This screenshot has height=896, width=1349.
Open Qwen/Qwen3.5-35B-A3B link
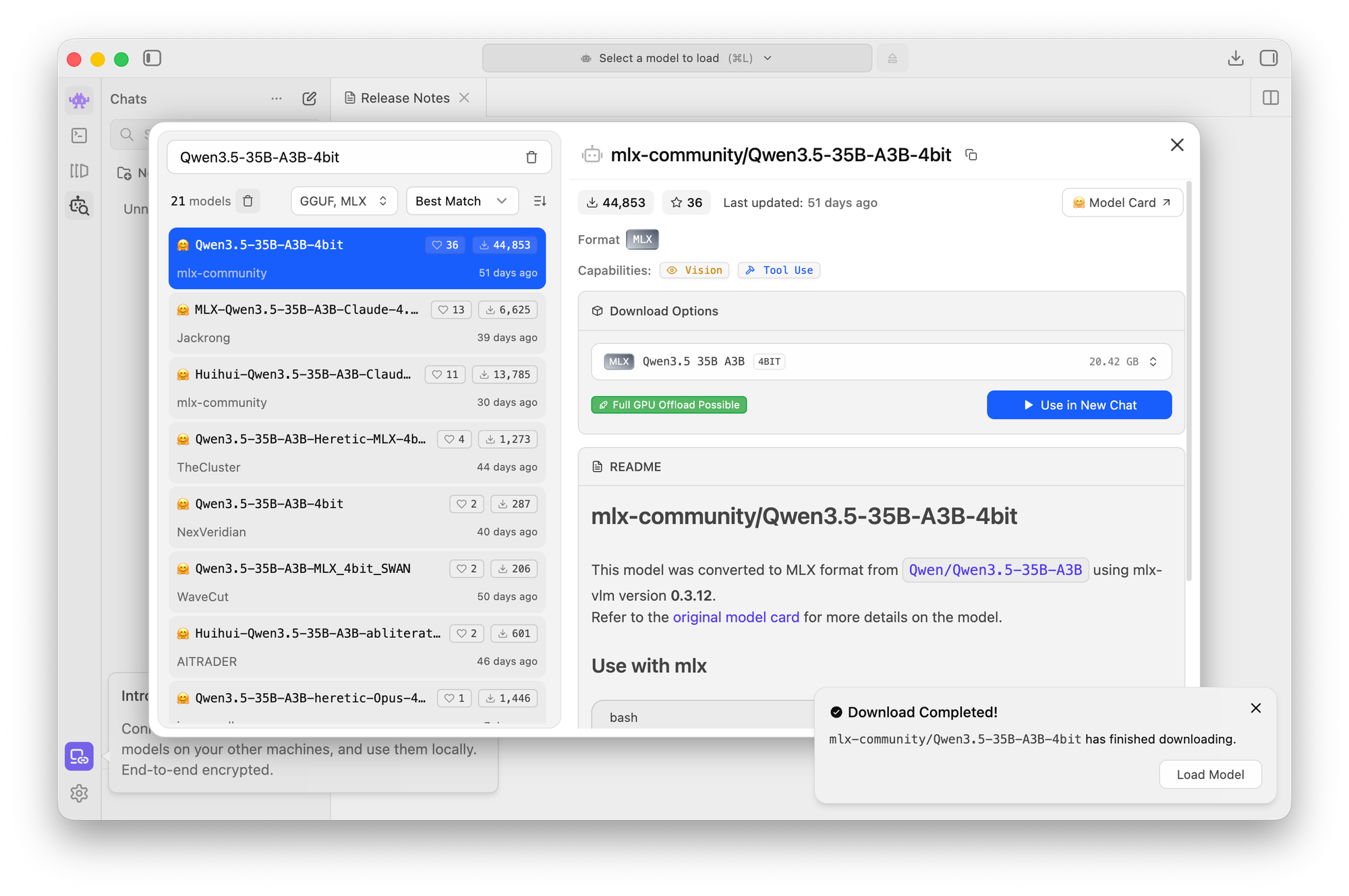[996, 570]
